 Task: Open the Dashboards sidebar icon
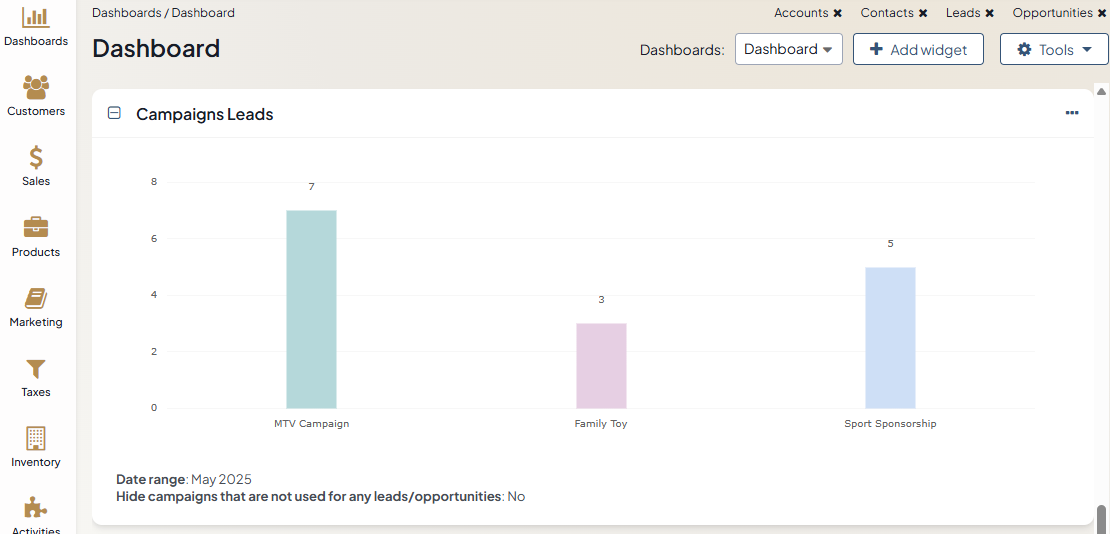(x=36, y=18)
